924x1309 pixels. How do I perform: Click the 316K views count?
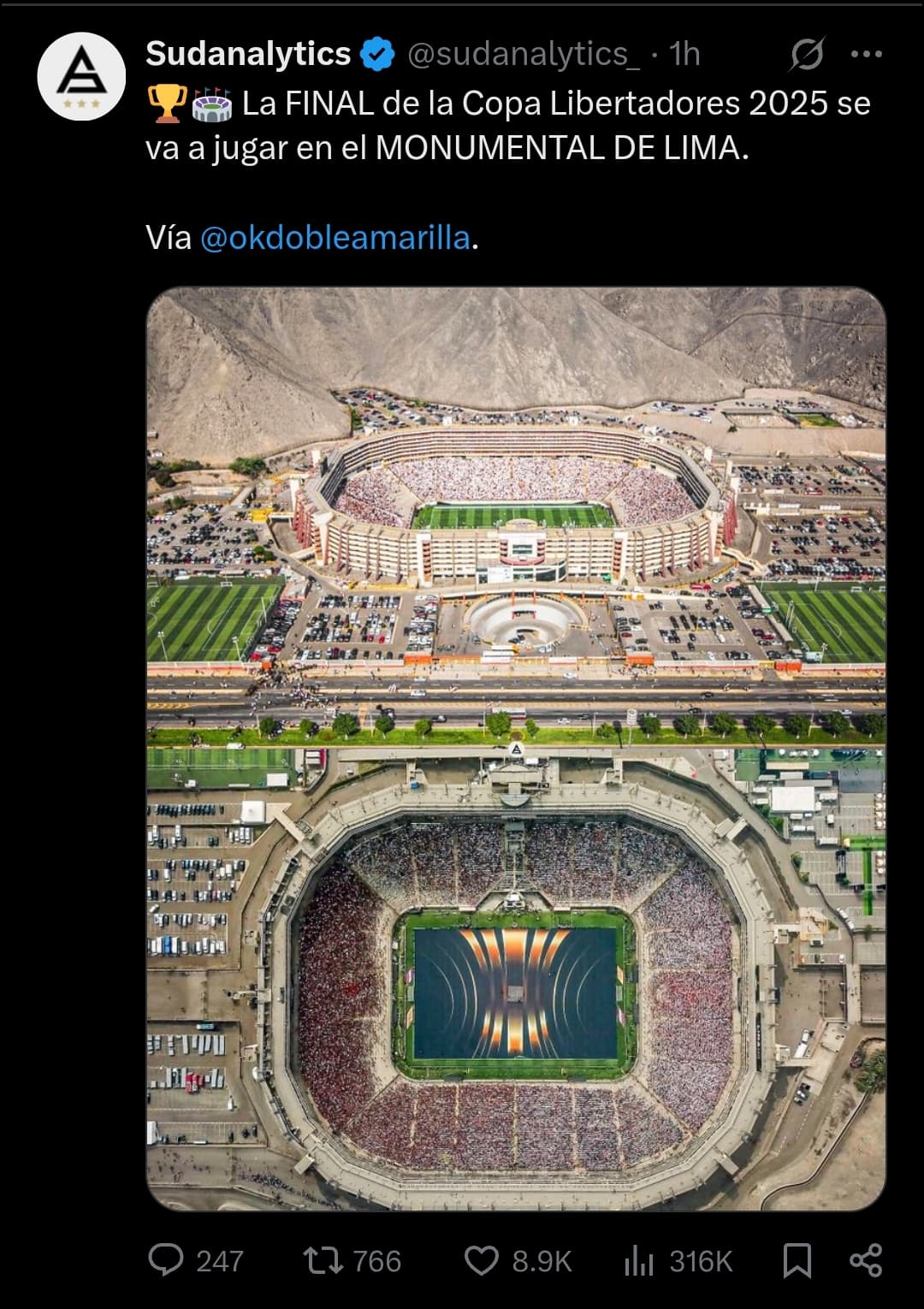click(701, 1261)
